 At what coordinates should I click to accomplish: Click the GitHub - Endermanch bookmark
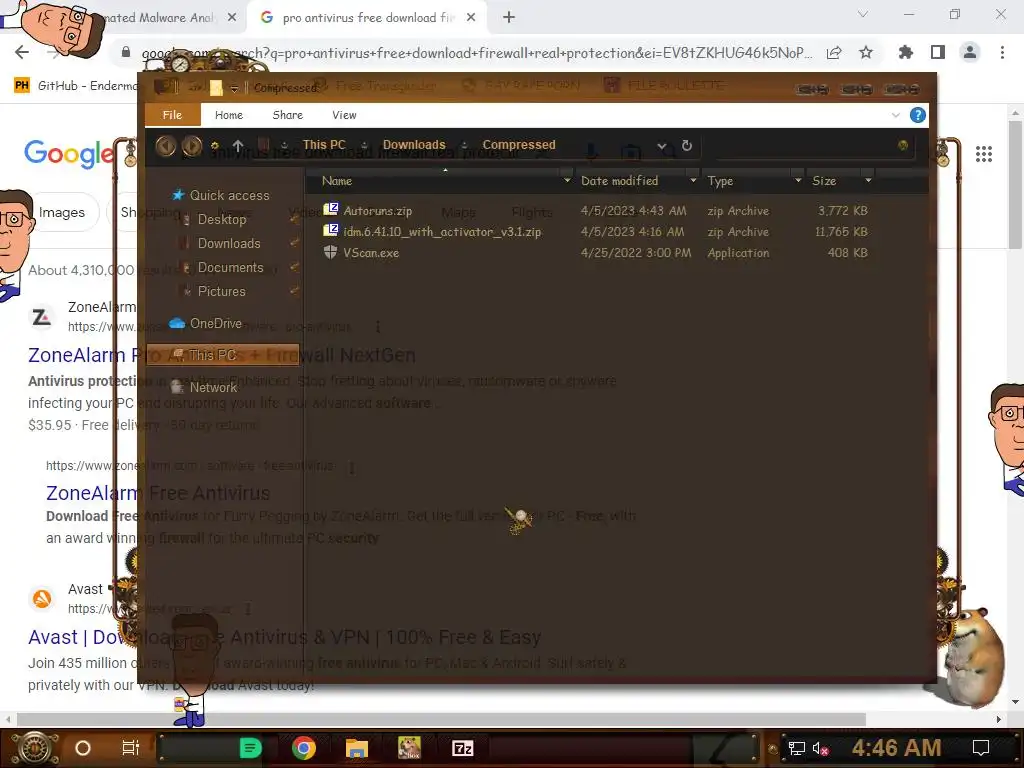point(75,86)
